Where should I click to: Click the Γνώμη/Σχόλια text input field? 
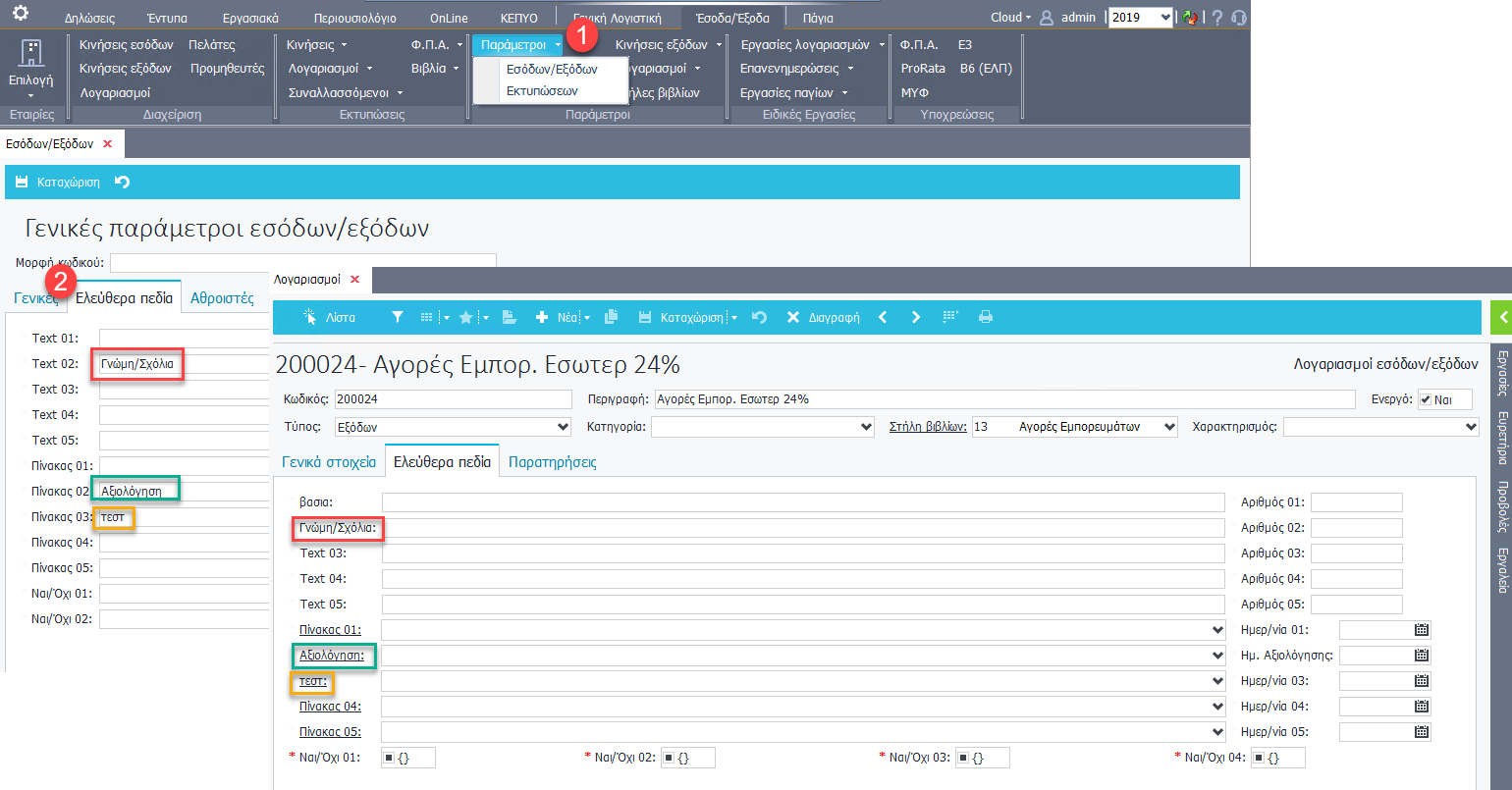802,528
